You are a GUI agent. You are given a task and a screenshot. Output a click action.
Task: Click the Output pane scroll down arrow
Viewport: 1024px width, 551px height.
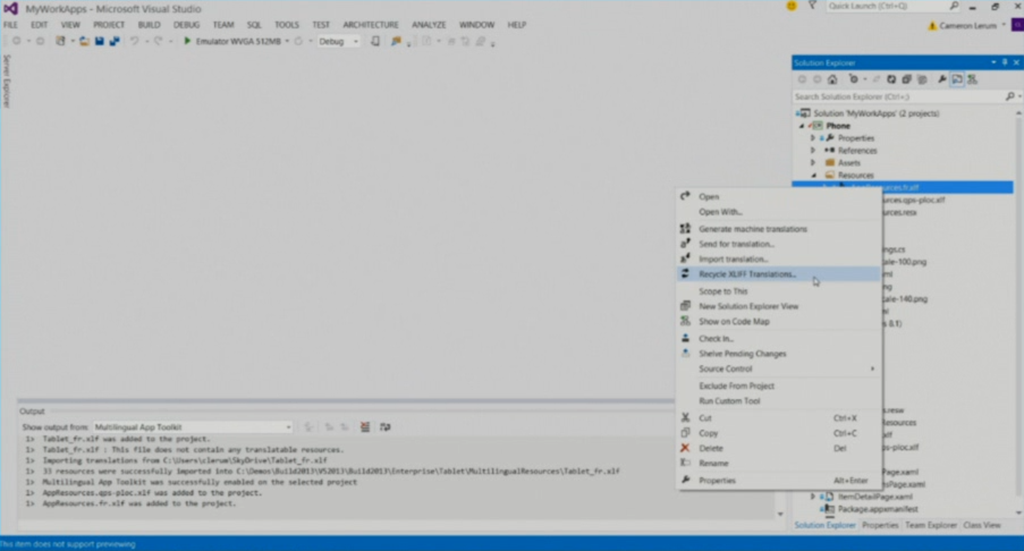[x=780, y=514]
